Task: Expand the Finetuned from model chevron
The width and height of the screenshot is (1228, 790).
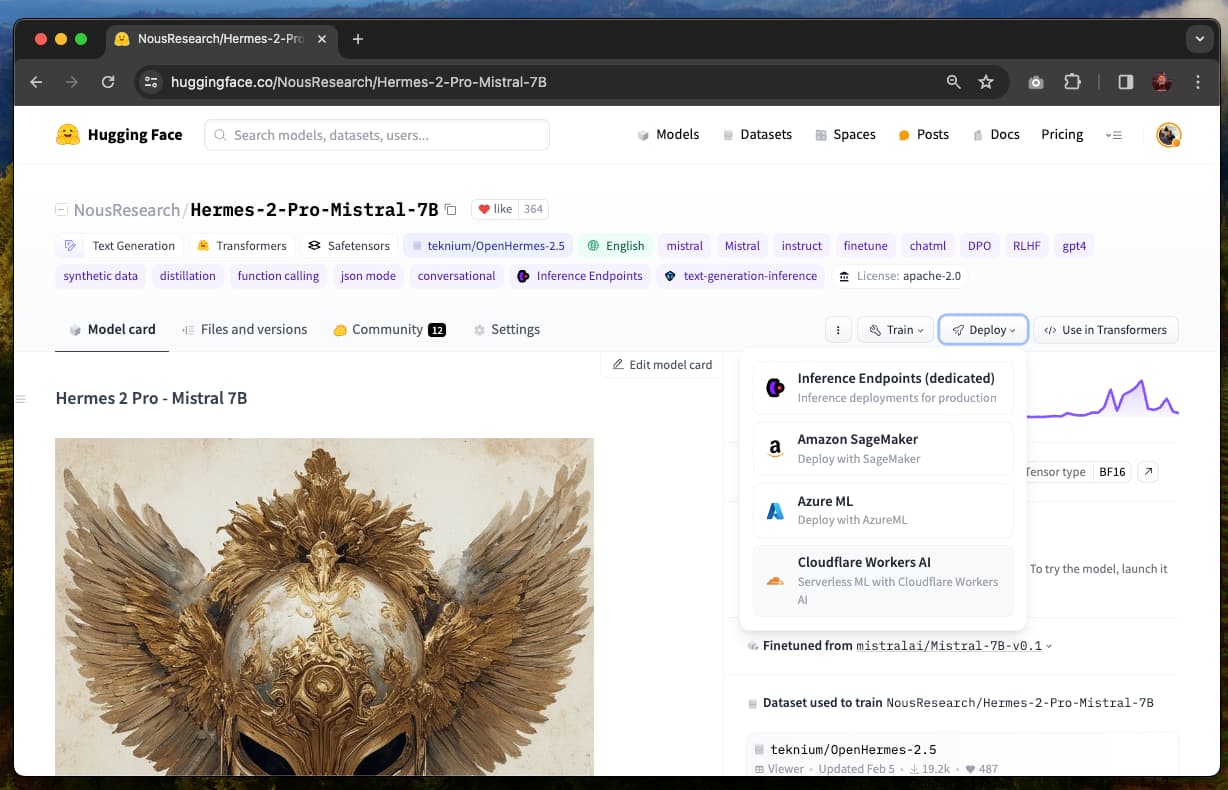Action: (x=1049, y=647)
